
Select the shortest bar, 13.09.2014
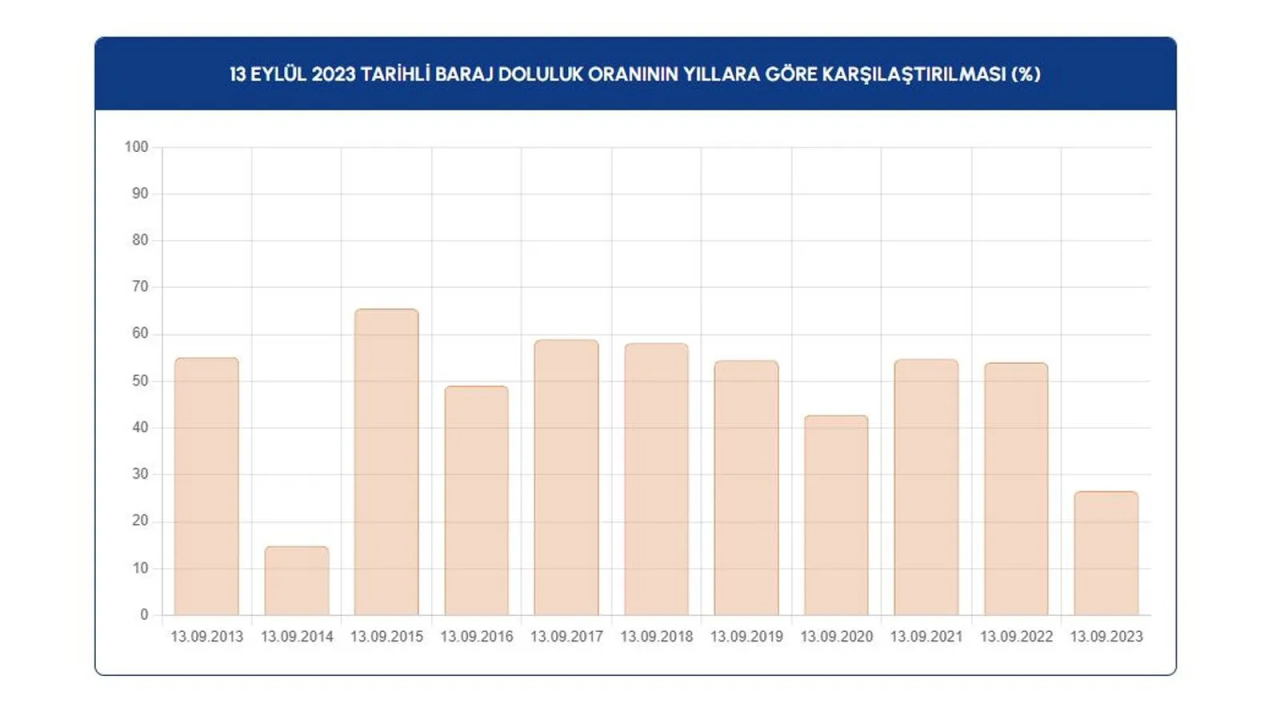pyautogui.click(x=296, y=581)
